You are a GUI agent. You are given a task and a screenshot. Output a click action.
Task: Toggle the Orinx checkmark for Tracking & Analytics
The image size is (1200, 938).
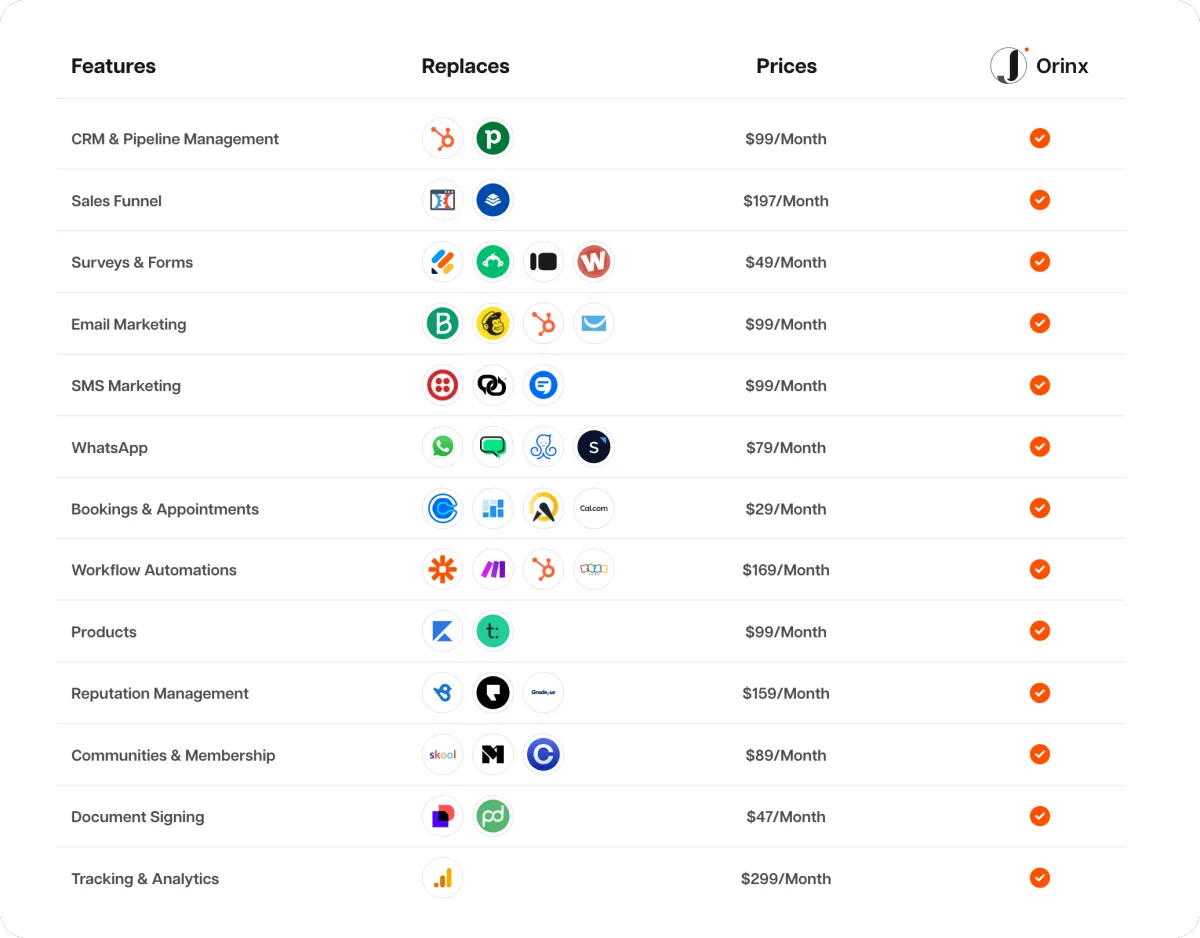coord(1040,878)
